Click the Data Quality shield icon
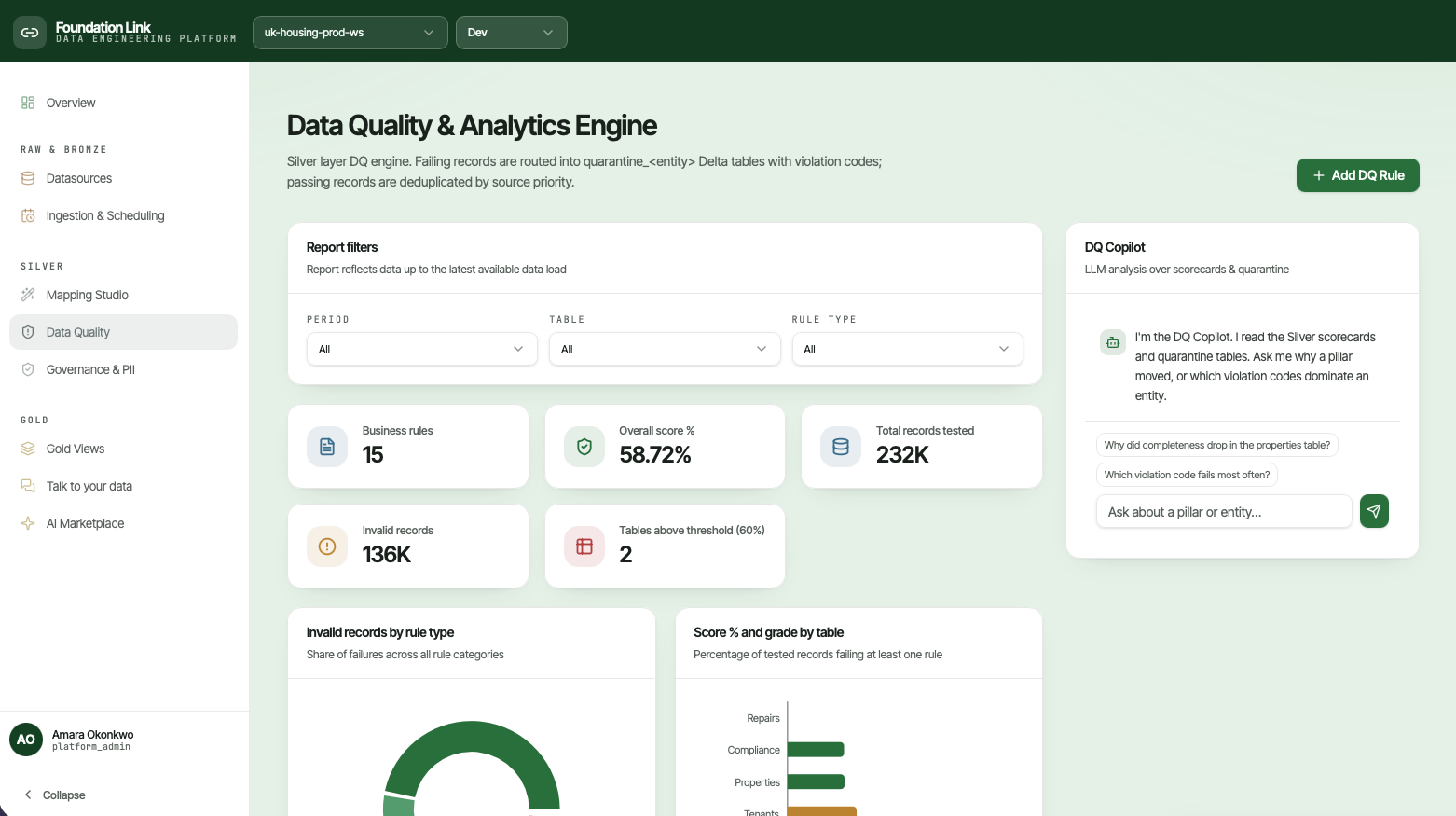Screen dimensions: 1456x816 pos(28,332)
